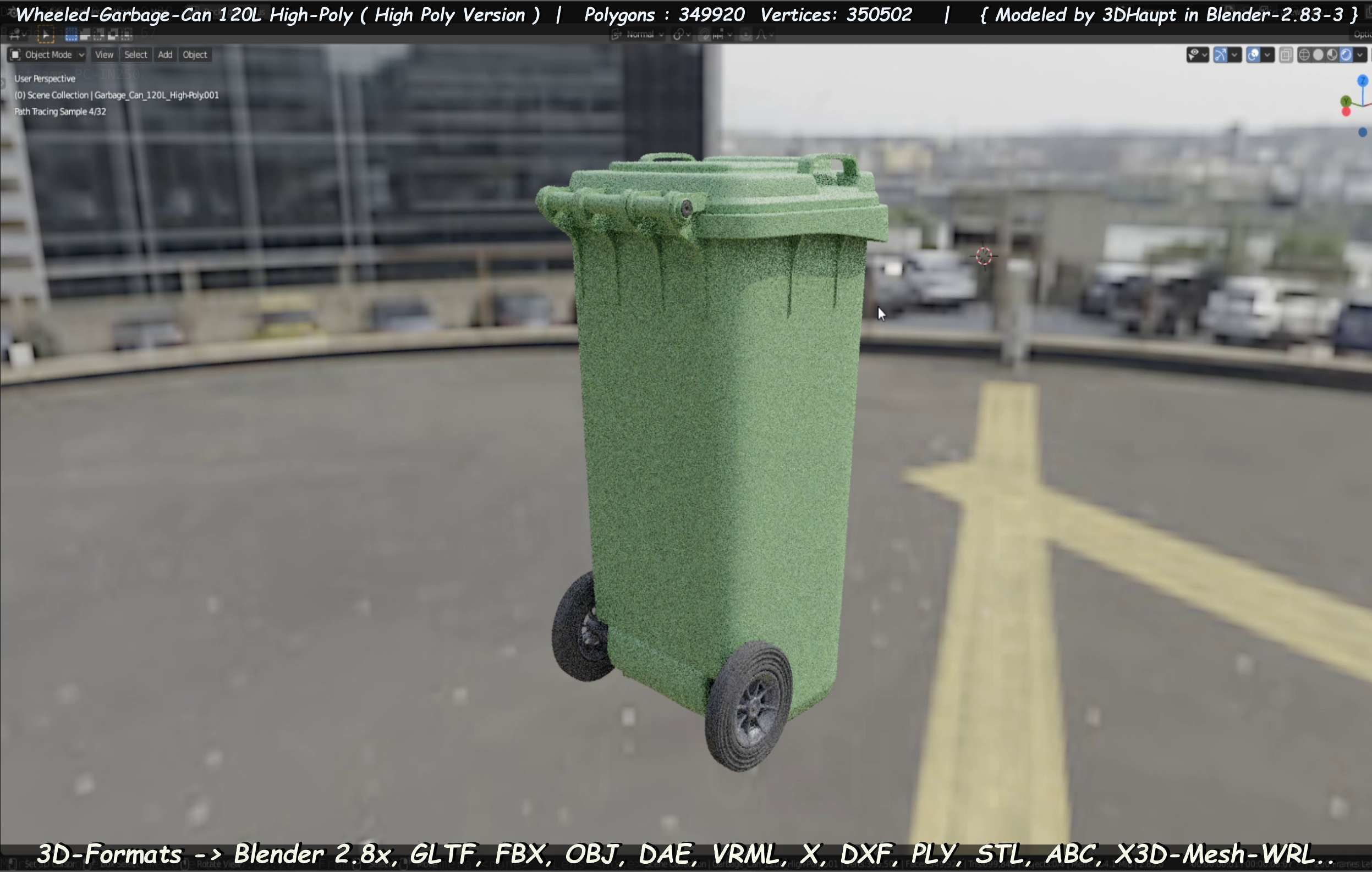Switch to Rendered viewport shading
Image resolution: width=1372 pixels, height=872 pixels.
coord(1346,54)
